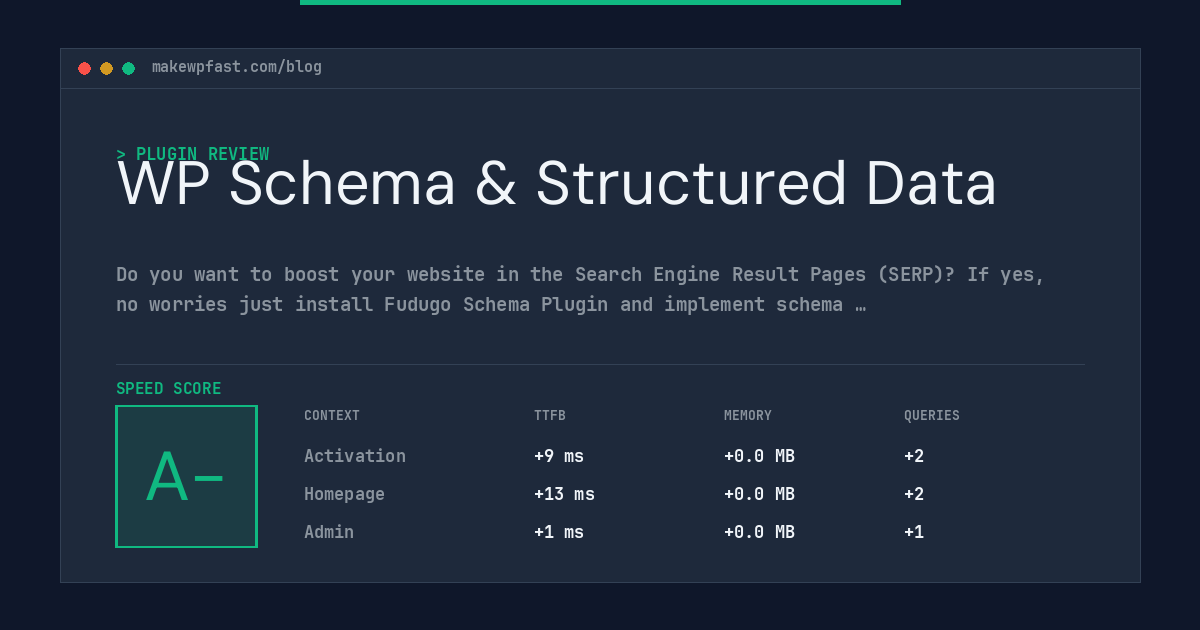Click the '+9 ms' TTFB value
This screenshot has width=1200, height=630.
click(x=559, y=456)
